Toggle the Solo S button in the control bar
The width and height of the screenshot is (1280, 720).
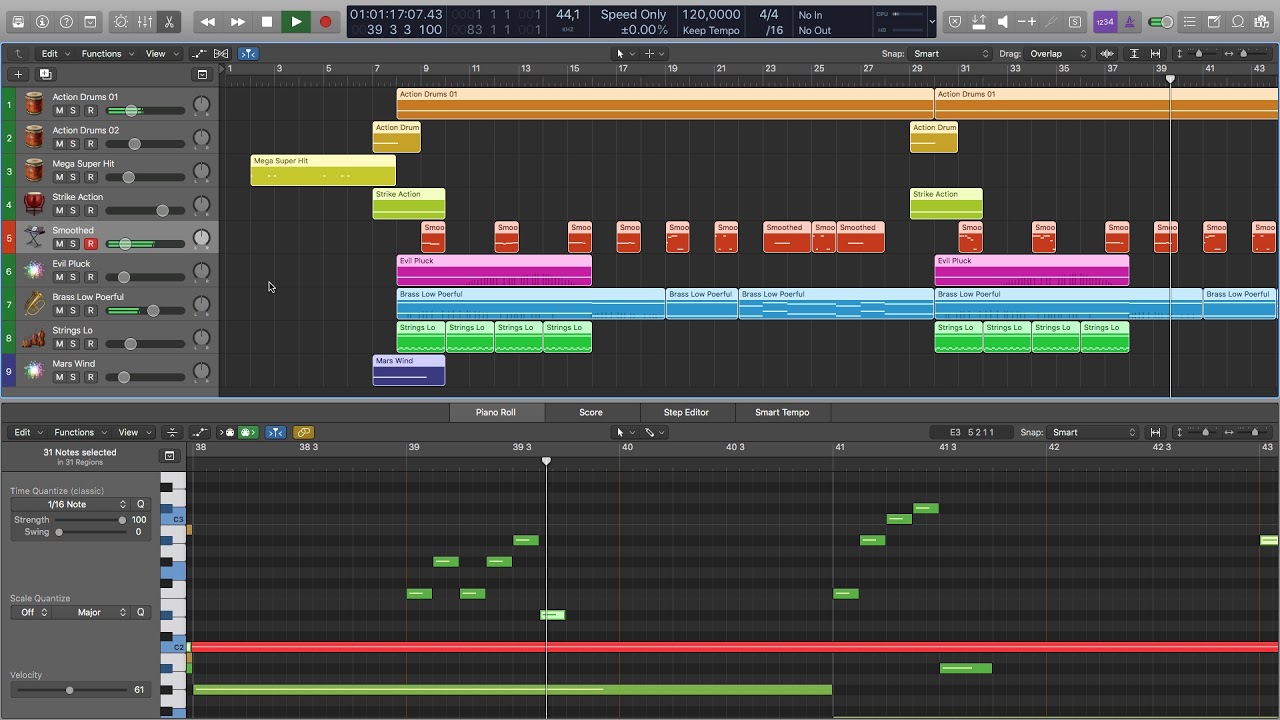pyautogui.click(x=1075, y=21)
